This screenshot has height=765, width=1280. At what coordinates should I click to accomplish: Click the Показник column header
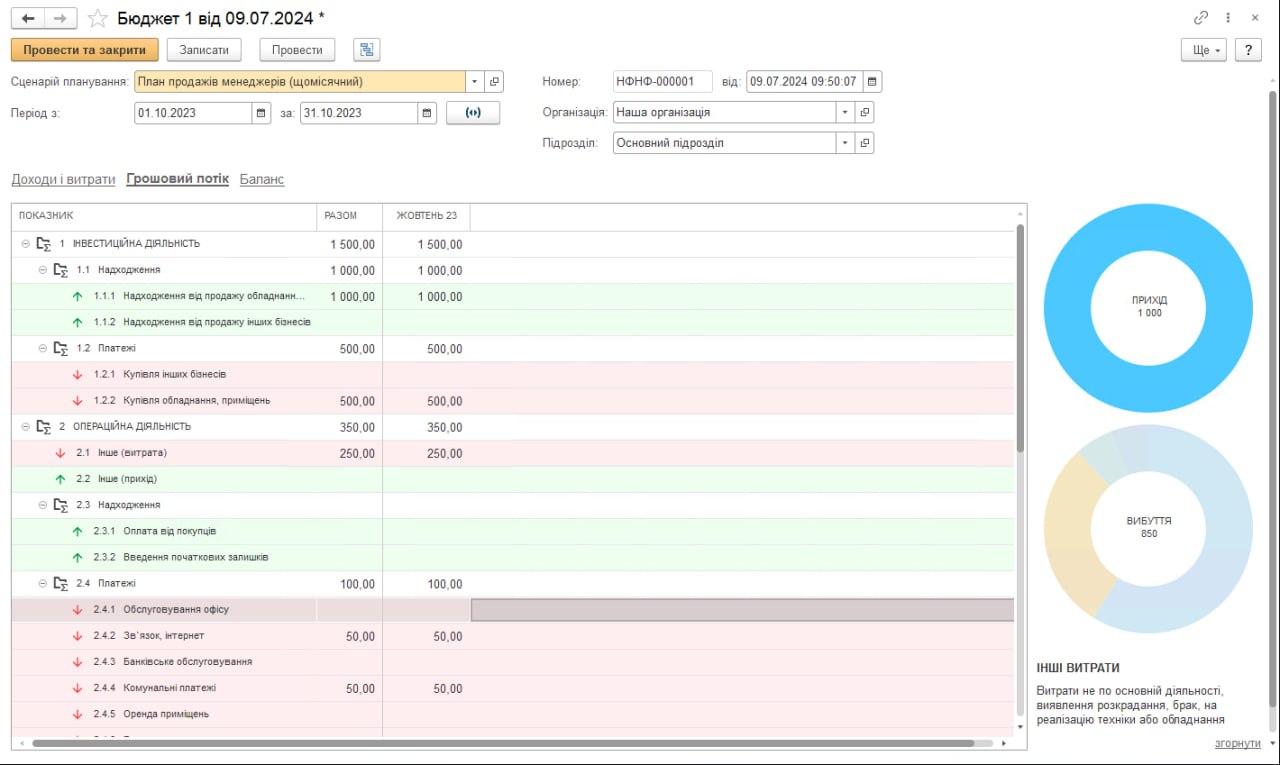[x=164, y=216]
